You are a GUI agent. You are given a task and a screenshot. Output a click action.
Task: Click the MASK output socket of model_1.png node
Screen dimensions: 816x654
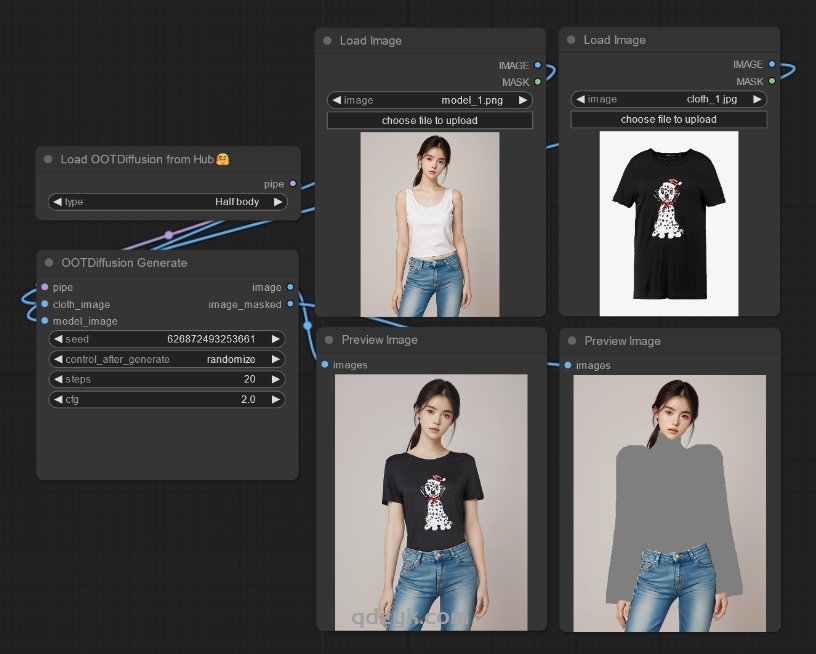coord(537,82)
